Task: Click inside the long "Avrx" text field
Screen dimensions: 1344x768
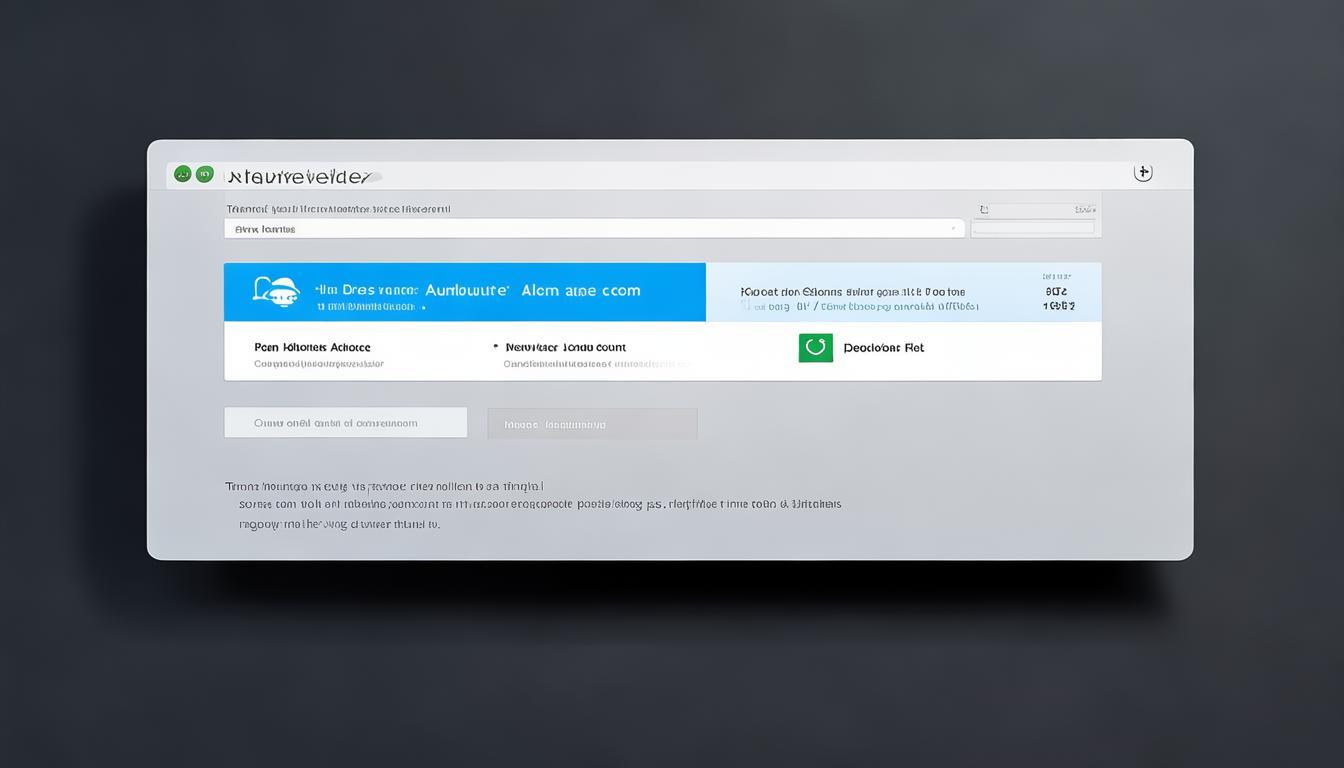Action: (x=590, y=229)
